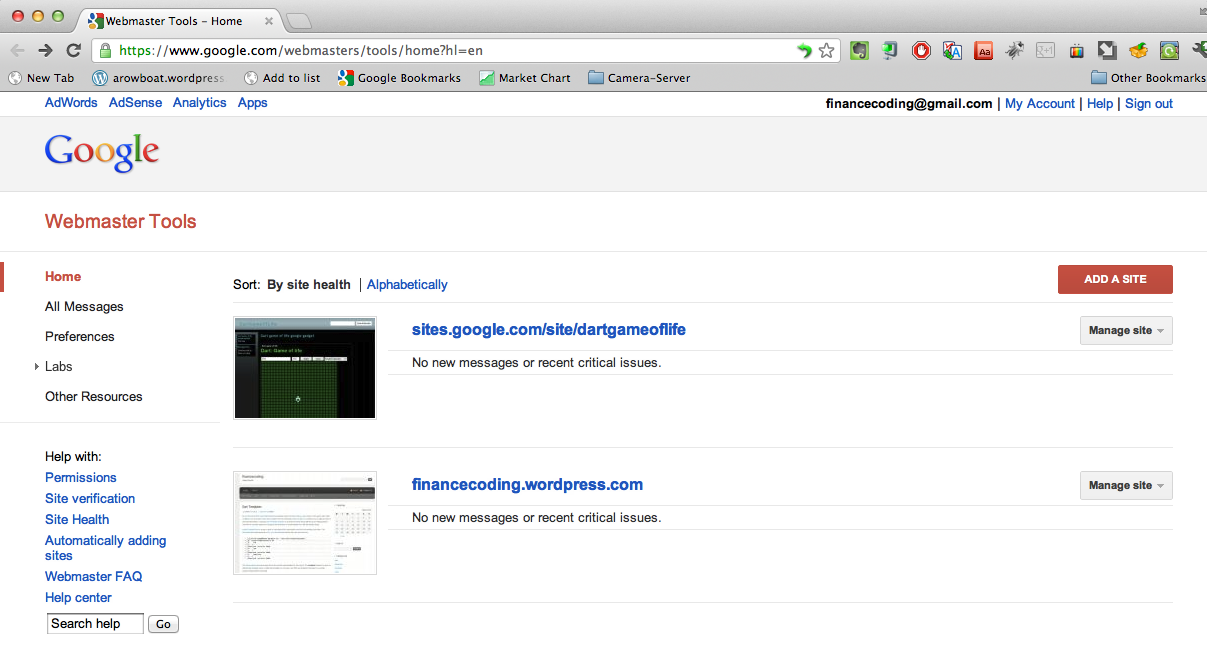
Task: Expand the Camera-Server bookmark folder
Action: pyautogui.click(x=639, y=77)
